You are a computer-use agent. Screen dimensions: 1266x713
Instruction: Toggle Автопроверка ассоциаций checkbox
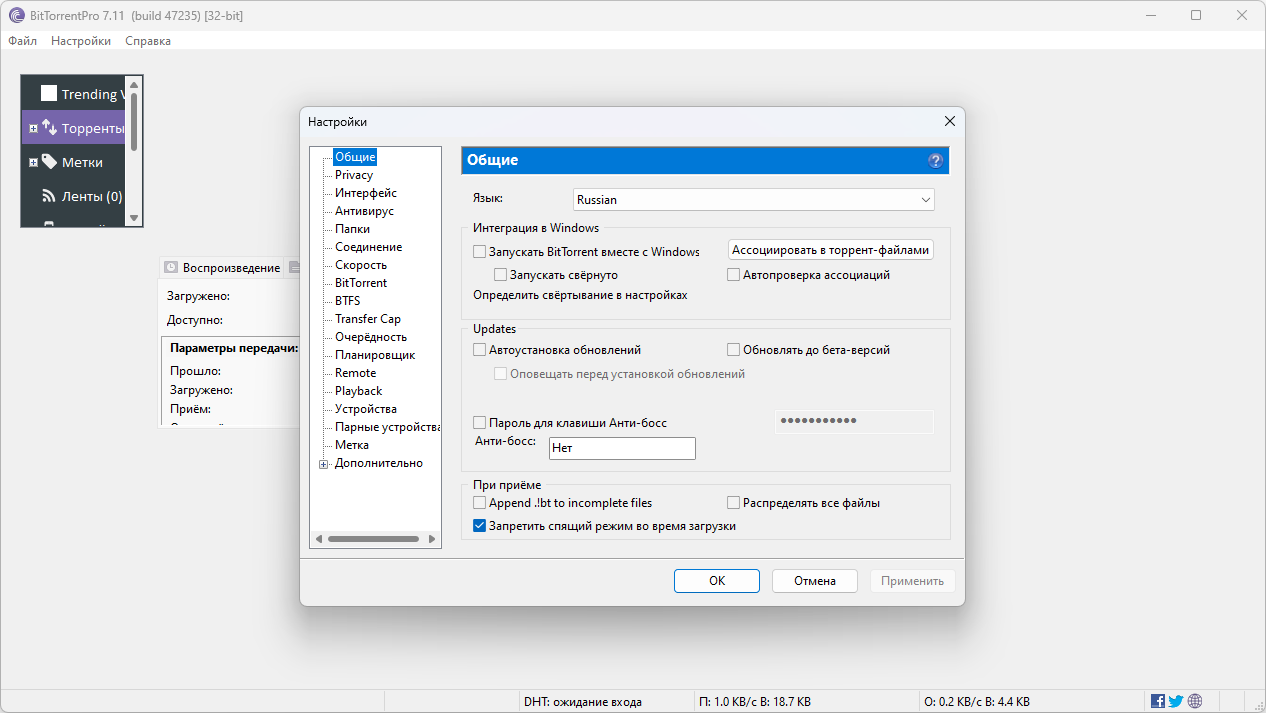point(734,274)
